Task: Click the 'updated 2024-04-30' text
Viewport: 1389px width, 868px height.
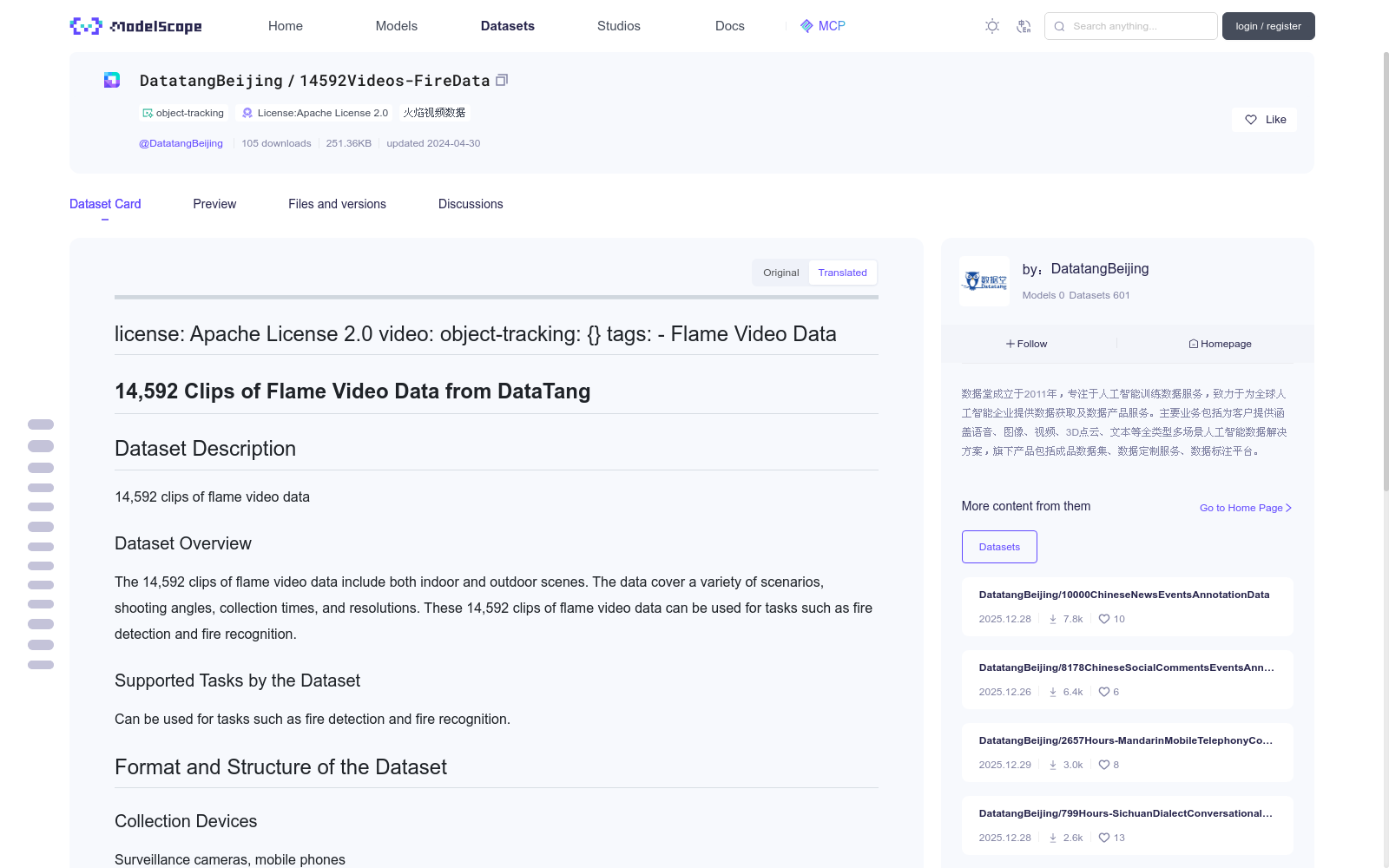Action: (x=433, y=143)
